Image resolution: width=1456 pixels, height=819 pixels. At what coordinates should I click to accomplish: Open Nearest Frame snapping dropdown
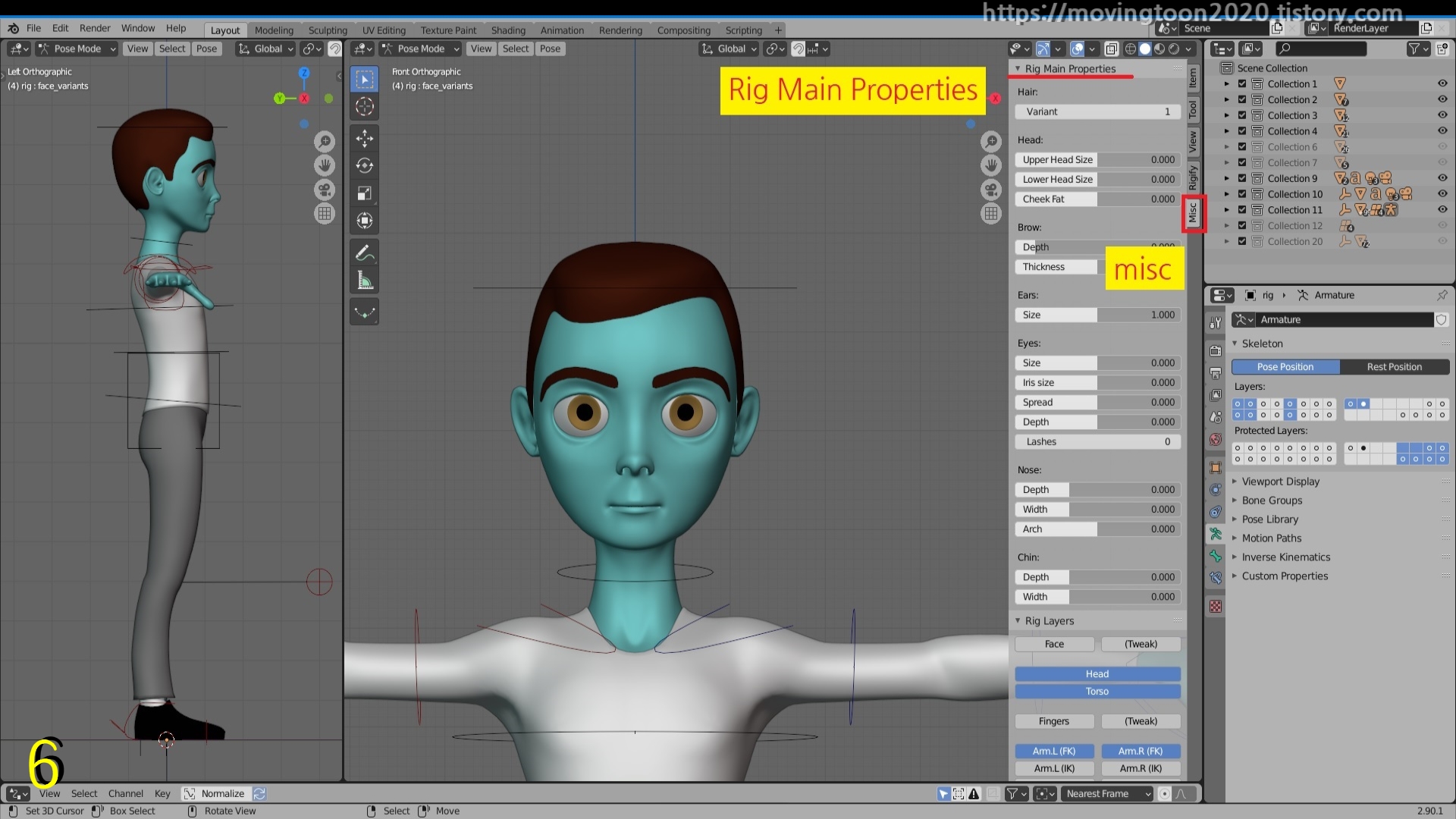(1106, 793)
